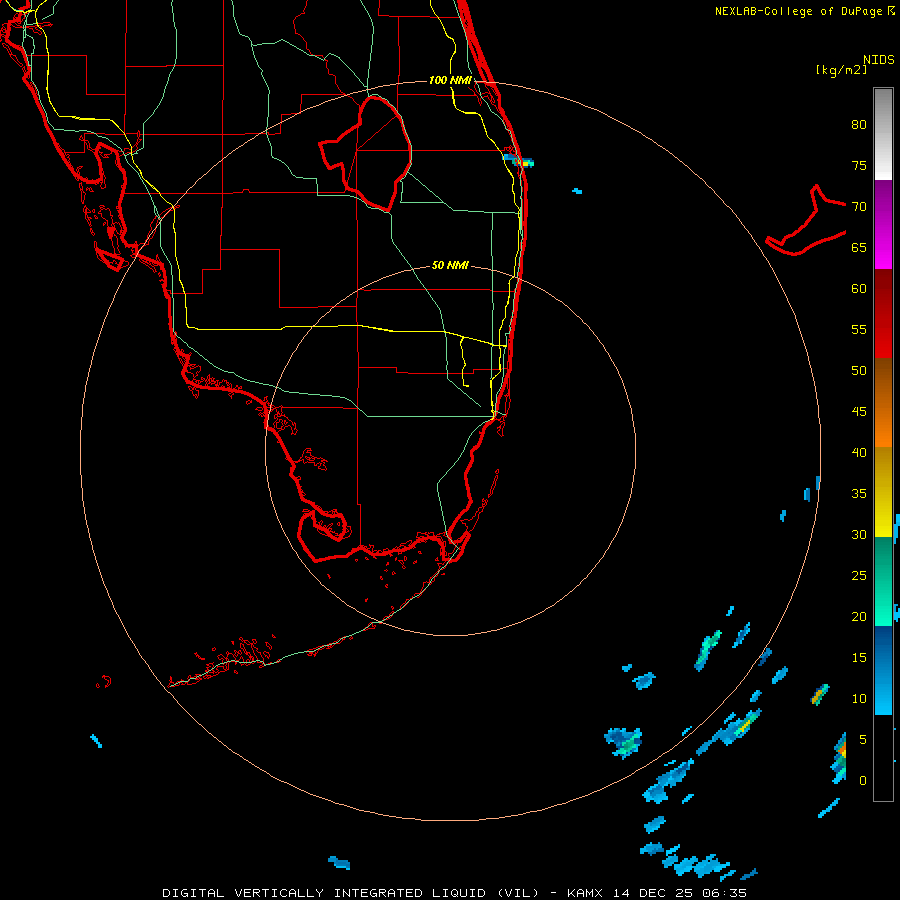Pick the legend value 25
The width and height of the screenshot is (900, 900).
pyautogui.click(x=859, y=576)
